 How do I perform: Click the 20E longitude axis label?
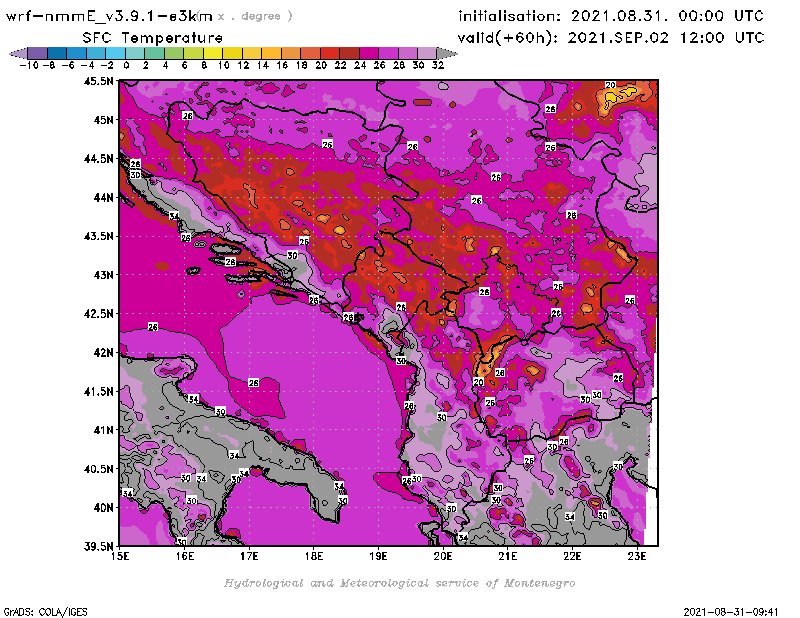pyautogui.click(x=443, y=556)
